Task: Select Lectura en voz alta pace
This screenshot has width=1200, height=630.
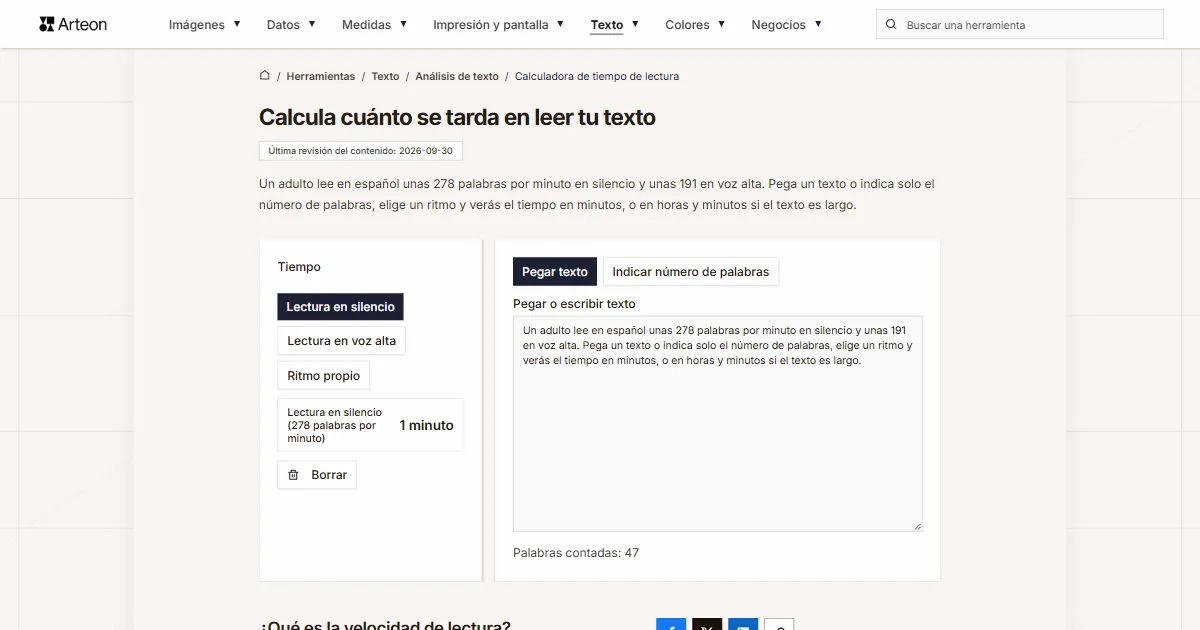Action: coord(341,341)
